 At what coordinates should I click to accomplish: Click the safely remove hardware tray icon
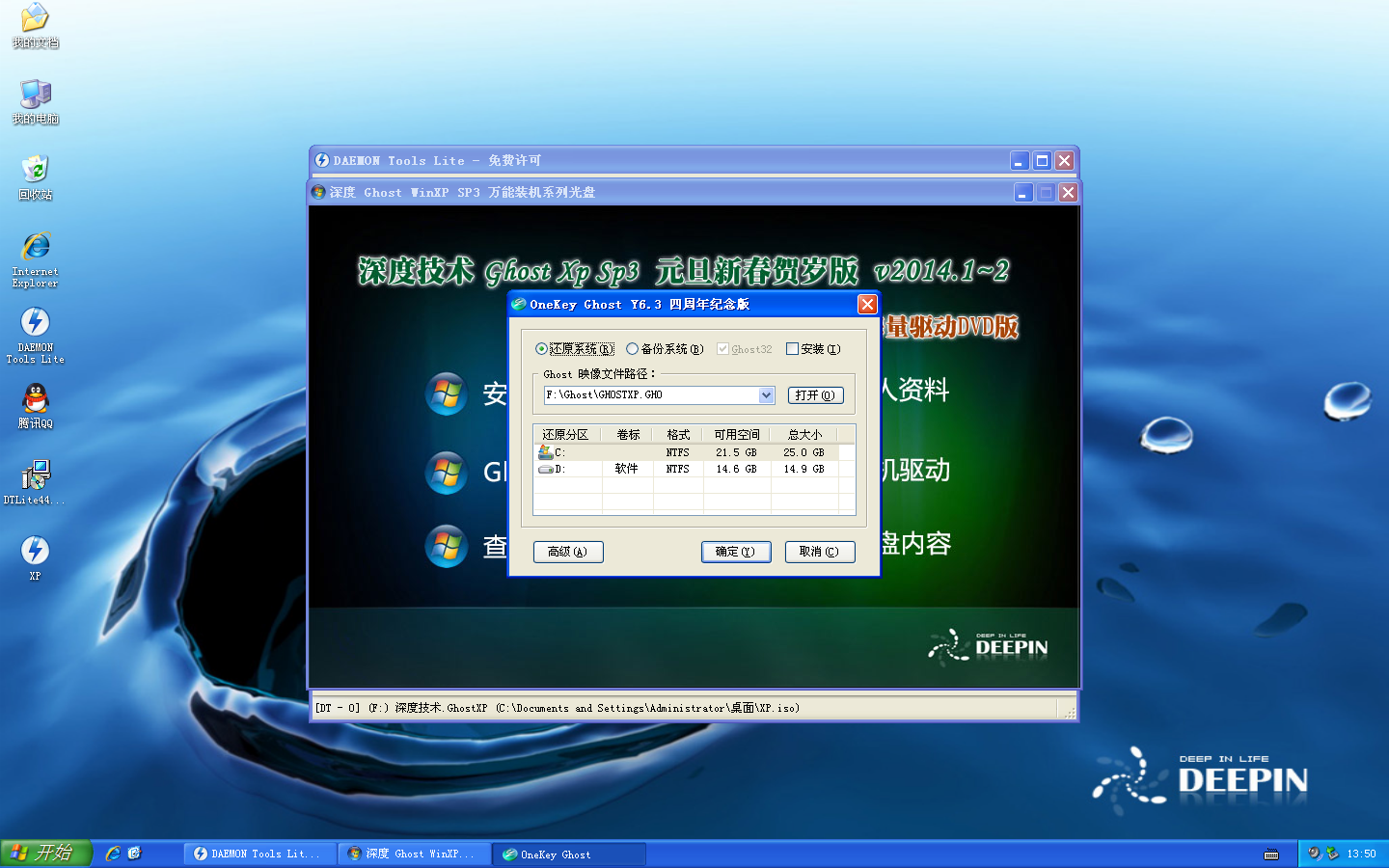tap(1332, 854)
